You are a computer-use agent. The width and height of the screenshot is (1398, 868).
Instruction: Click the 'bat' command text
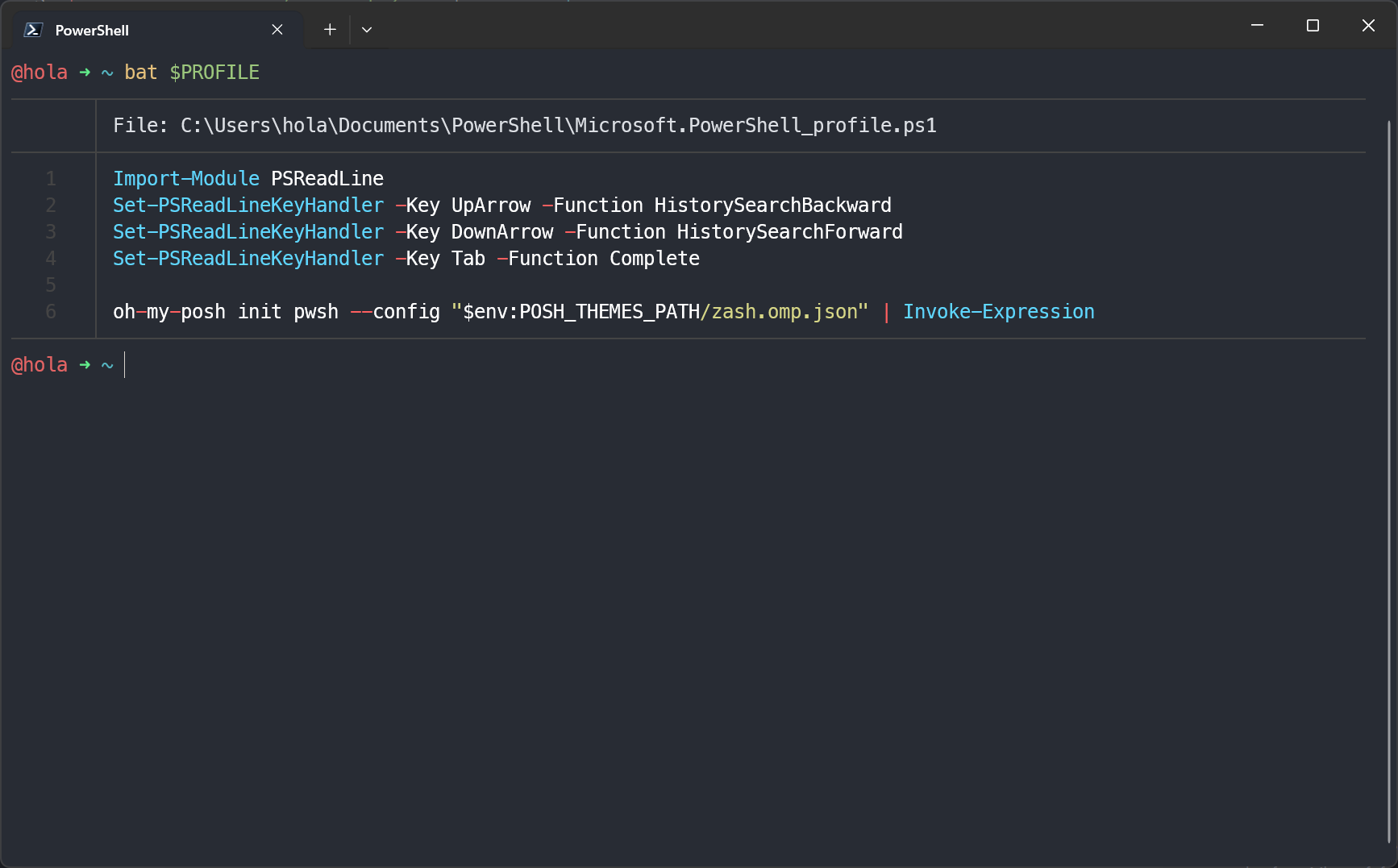[x=140, y=73]
